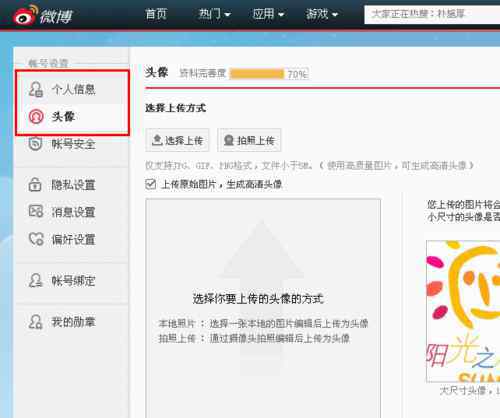Click the 消息设置 message icon
The height and width of the screenshot is (418, 500).
click(36, 211)
